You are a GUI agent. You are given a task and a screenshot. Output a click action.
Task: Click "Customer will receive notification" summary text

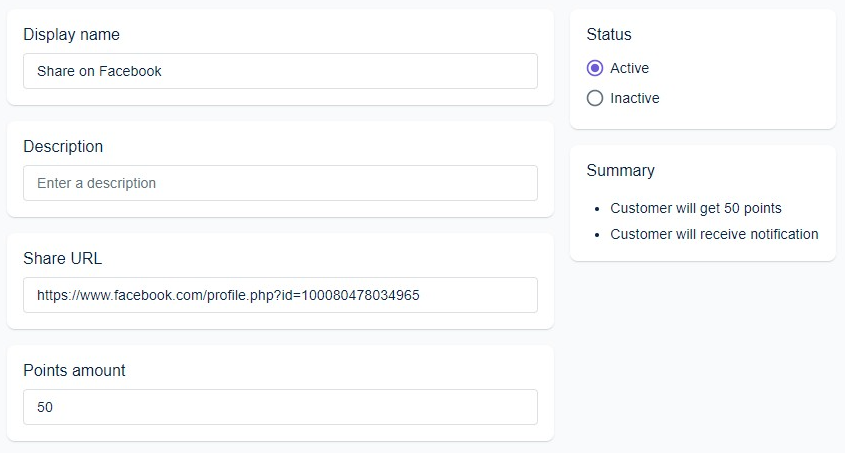click(714, 234)
